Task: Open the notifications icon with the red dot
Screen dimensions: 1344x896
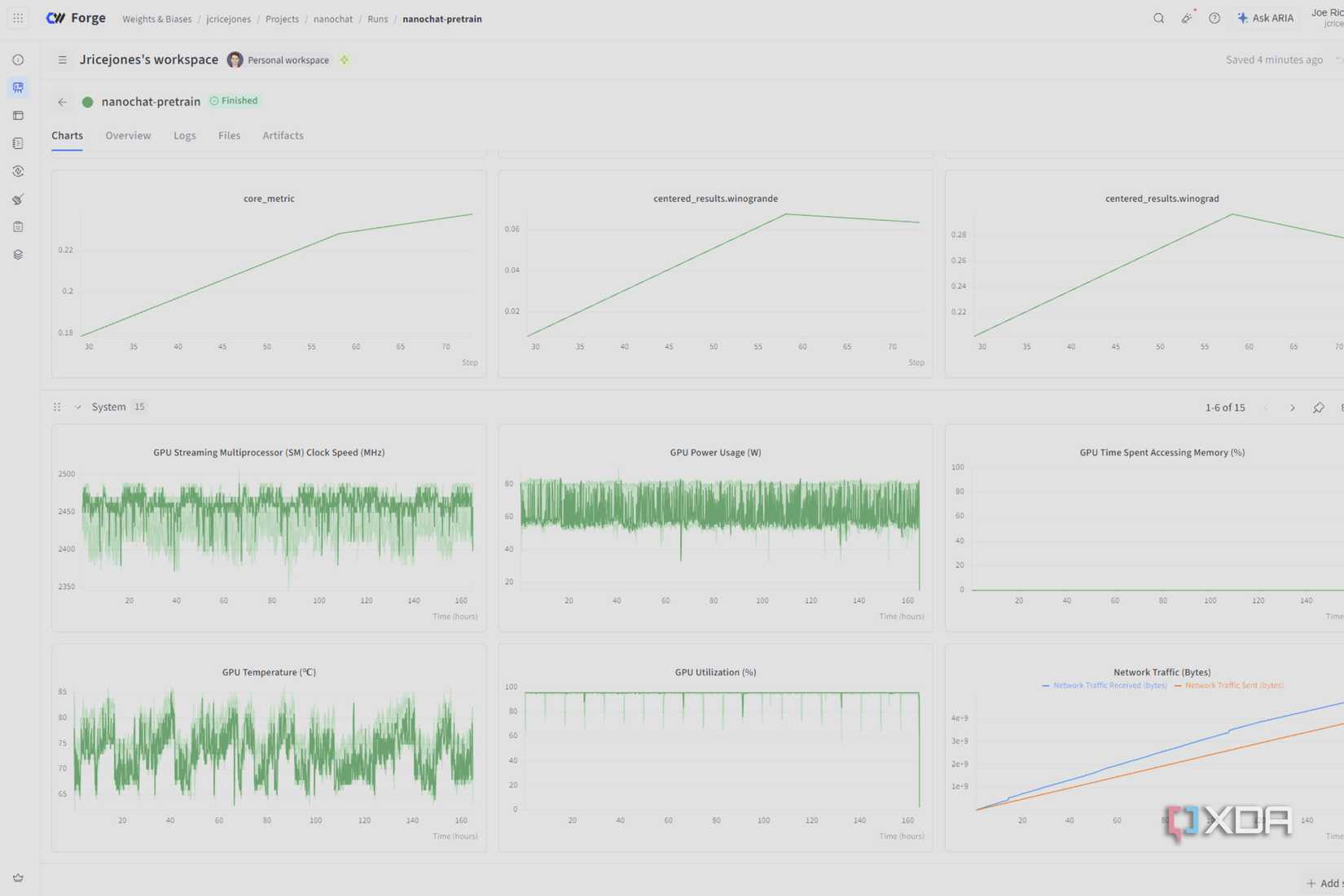Action: click(x=1187, y=18)
